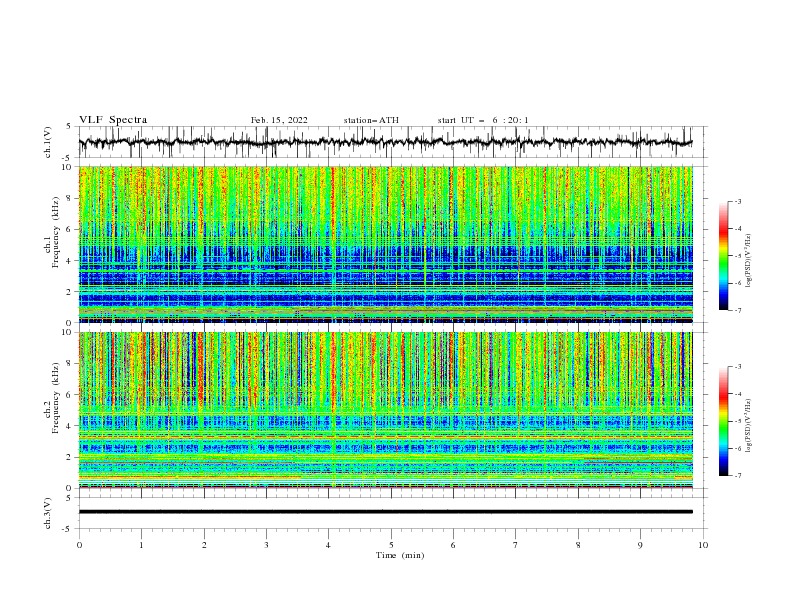The height and width of the screenshot is (612, 792).
Task: Select the ch.2 "Frequency (kHz)" axis label
Action: coord(56,398)
